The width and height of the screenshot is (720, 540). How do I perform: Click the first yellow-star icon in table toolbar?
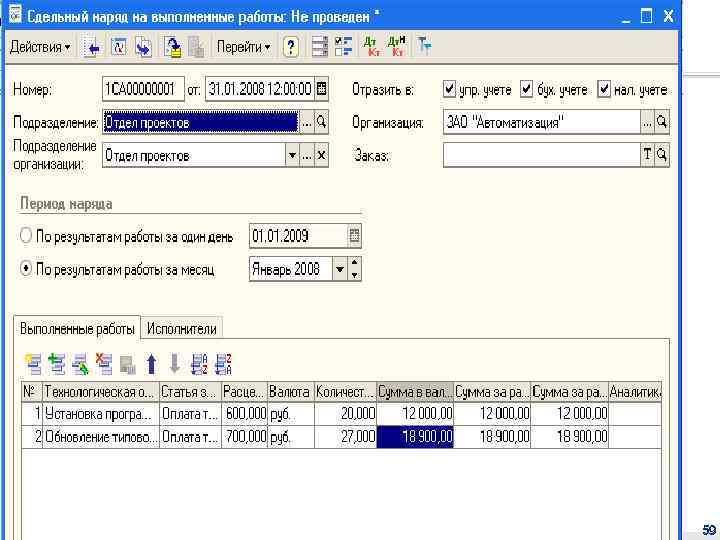[x=33, y=364]
